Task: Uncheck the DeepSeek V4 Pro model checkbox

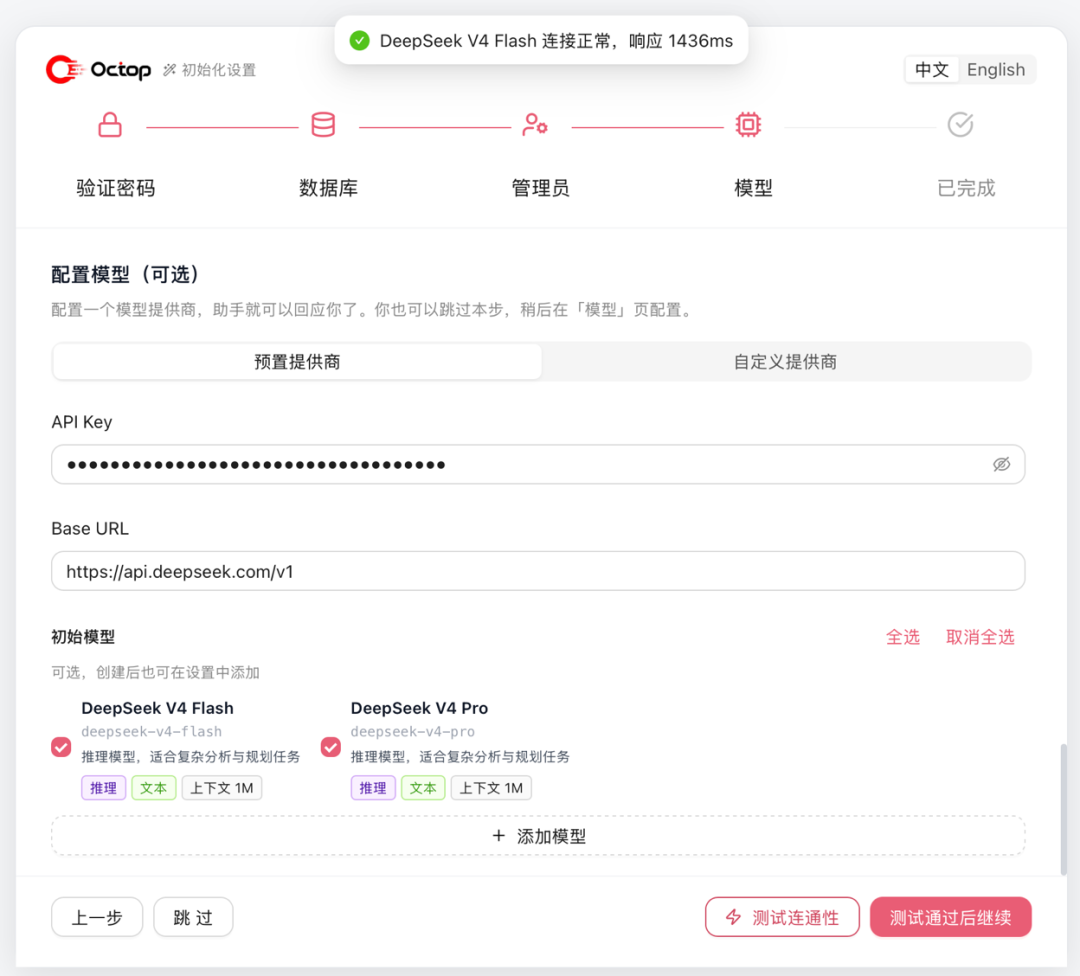Action: [x=331, y=747]
